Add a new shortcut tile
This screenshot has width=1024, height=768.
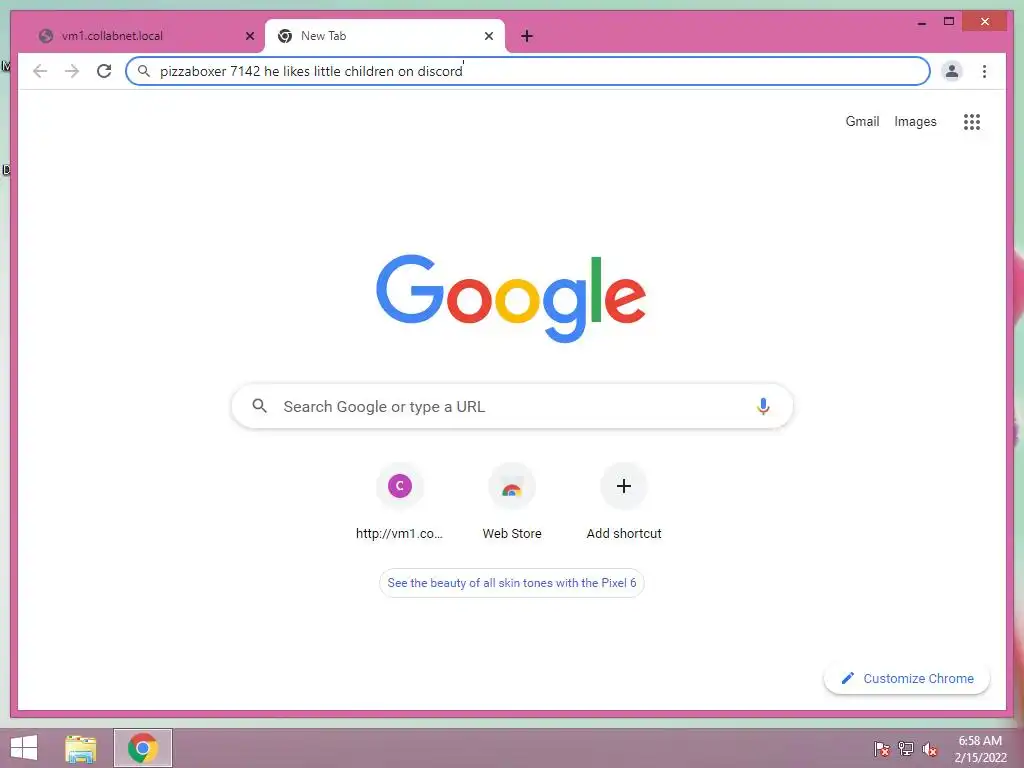pos(624,502)
